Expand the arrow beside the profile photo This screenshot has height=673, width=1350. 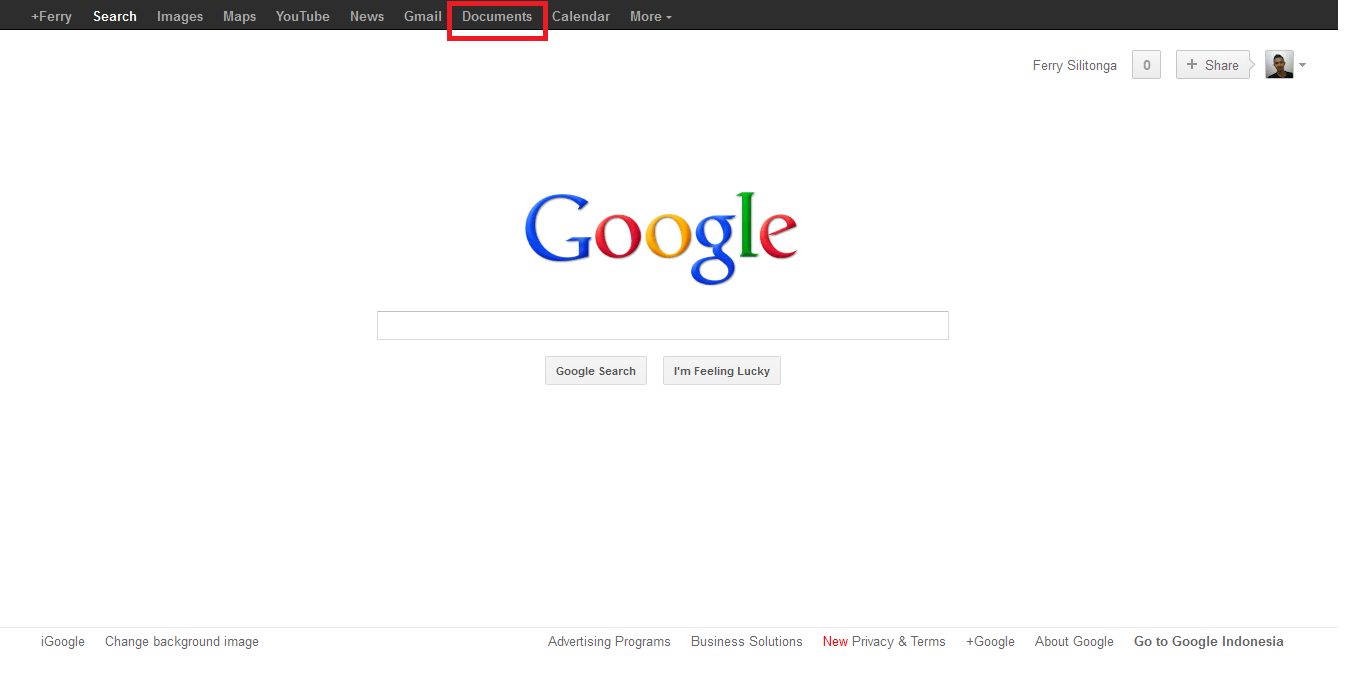(x=1302, y=66)
